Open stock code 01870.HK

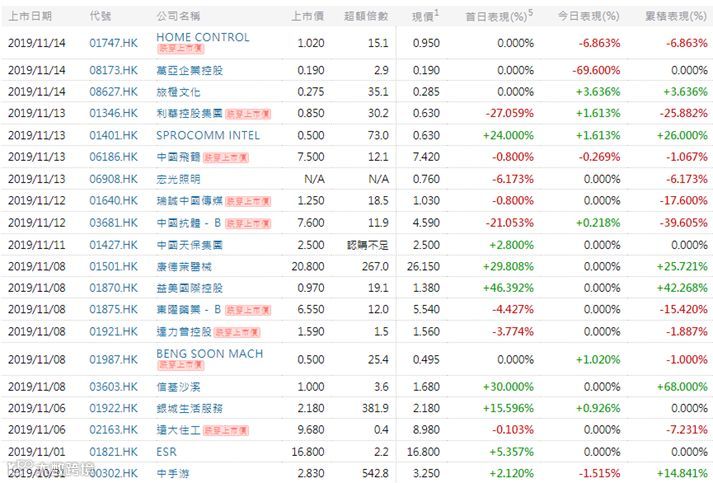(x=114, y=288)
